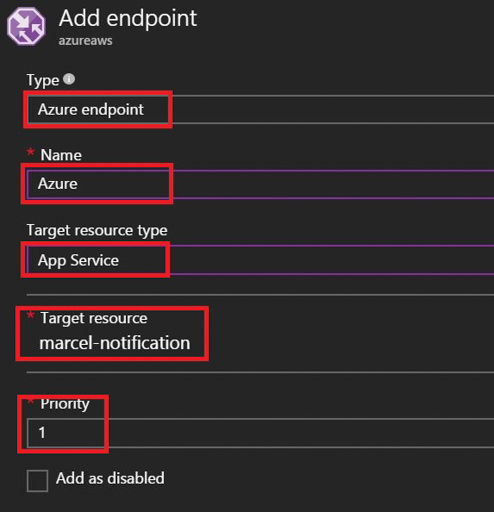Select the Priority input showing 1
The height and width of the screenshot is (512, 494).
[x=260, y=433]
